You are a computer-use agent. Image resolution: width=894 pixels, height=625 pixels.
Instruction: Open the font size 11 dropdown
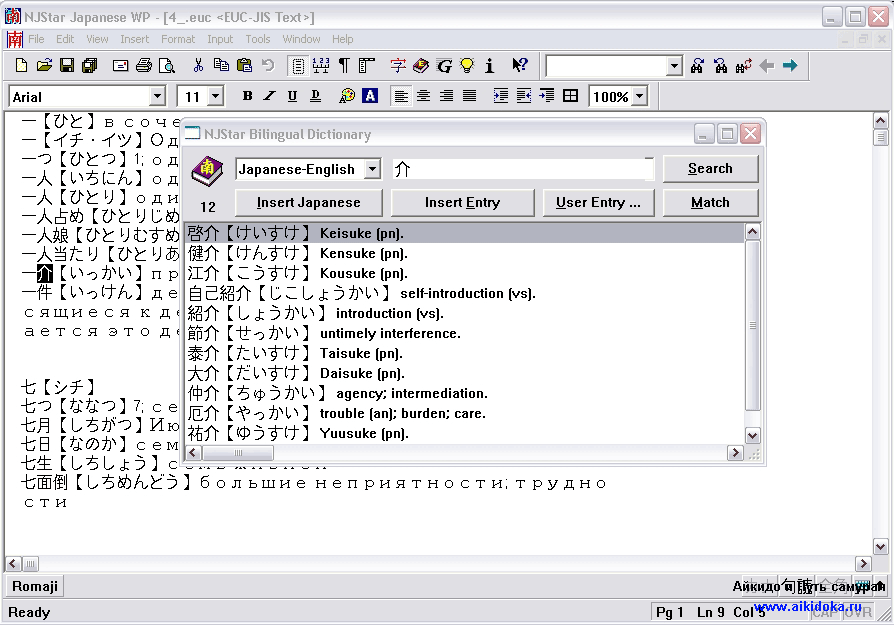215,96
